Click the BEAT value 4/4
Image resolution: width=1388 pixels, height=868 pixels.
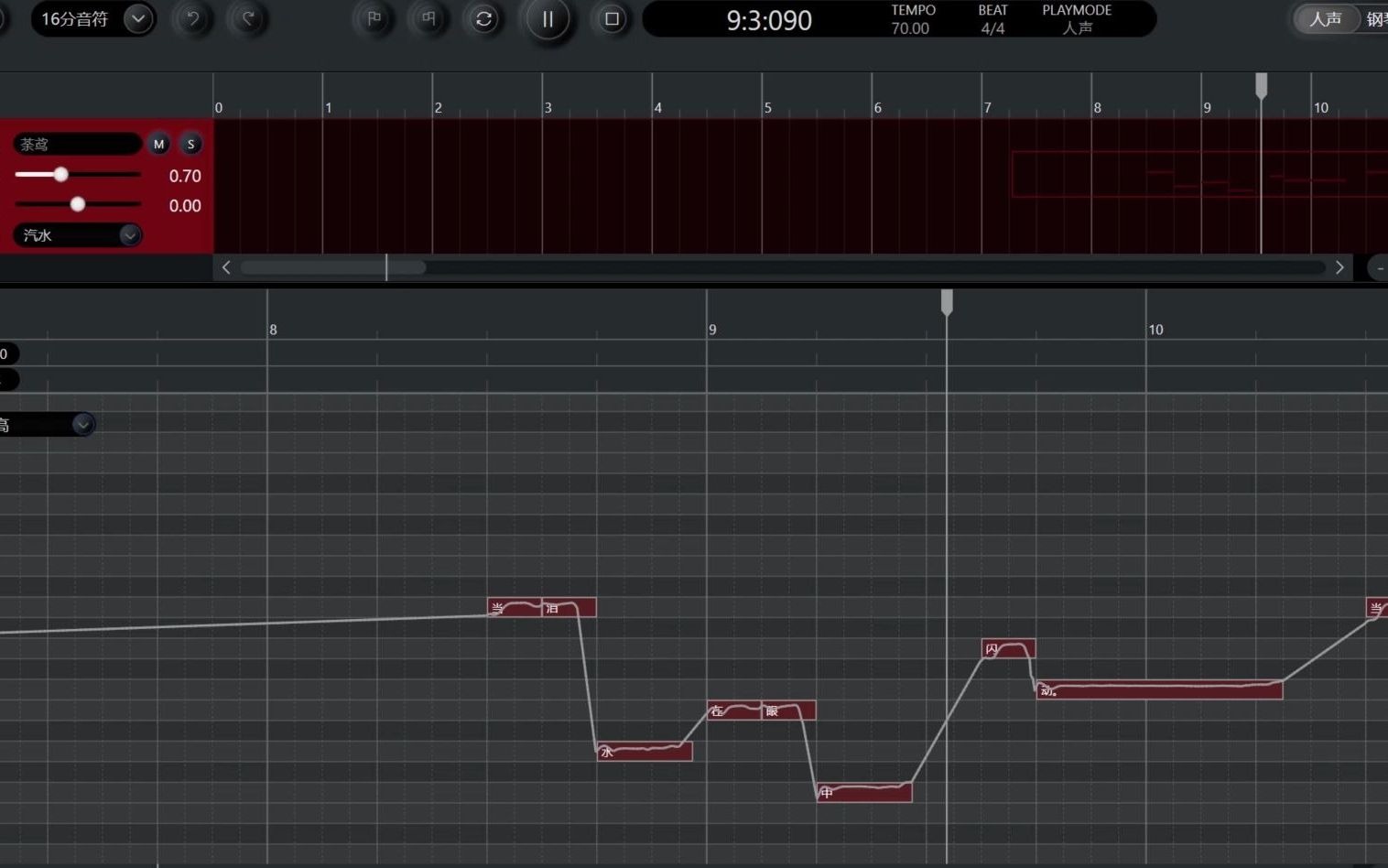tap(992, 28)
